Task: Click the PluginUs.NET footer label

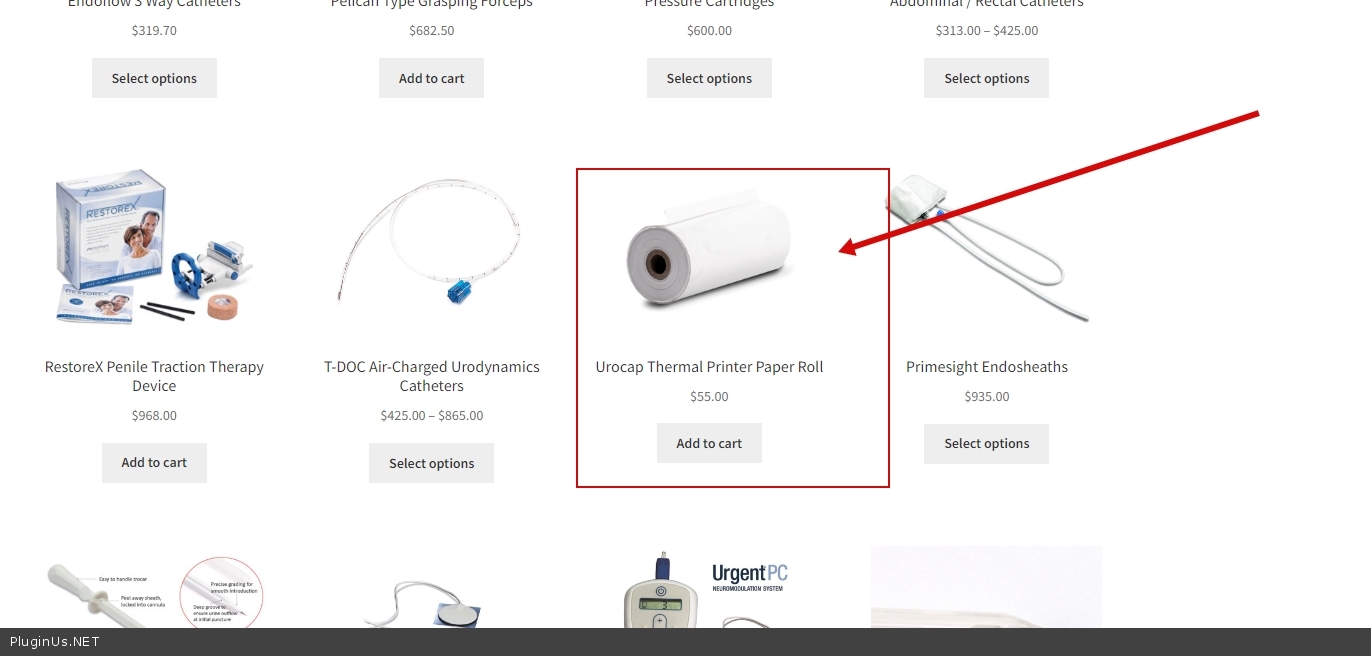Action: point(55,642)
